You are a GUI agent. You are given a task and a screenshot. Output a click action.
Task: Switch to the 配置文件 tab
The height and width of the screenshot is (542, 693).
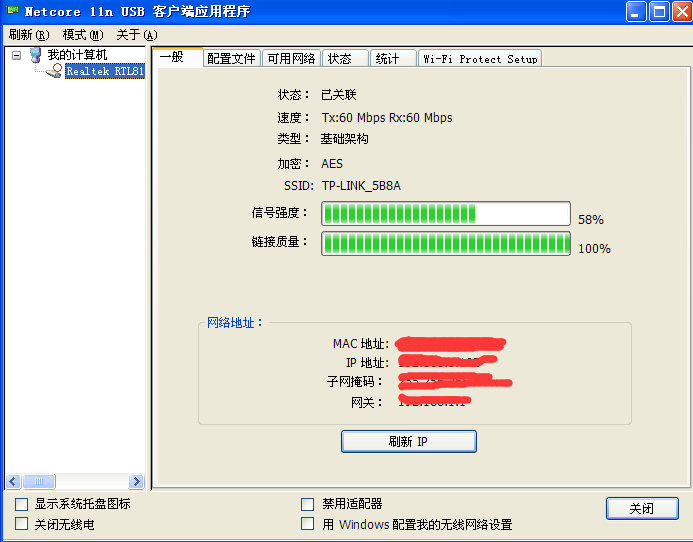pyautogui.click(x=232, y=58)
